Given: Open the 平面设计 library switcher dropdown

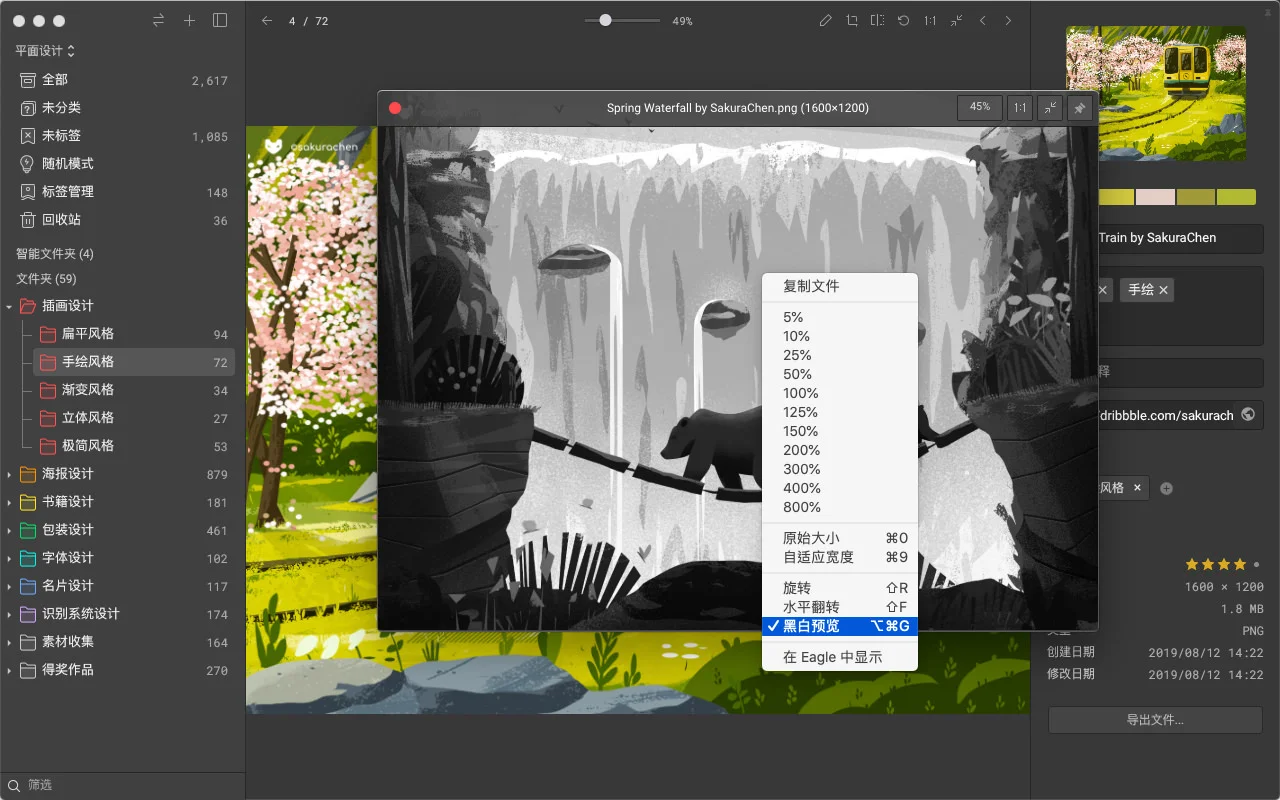Looking at the screenshot, I should [x=45, y=51].
